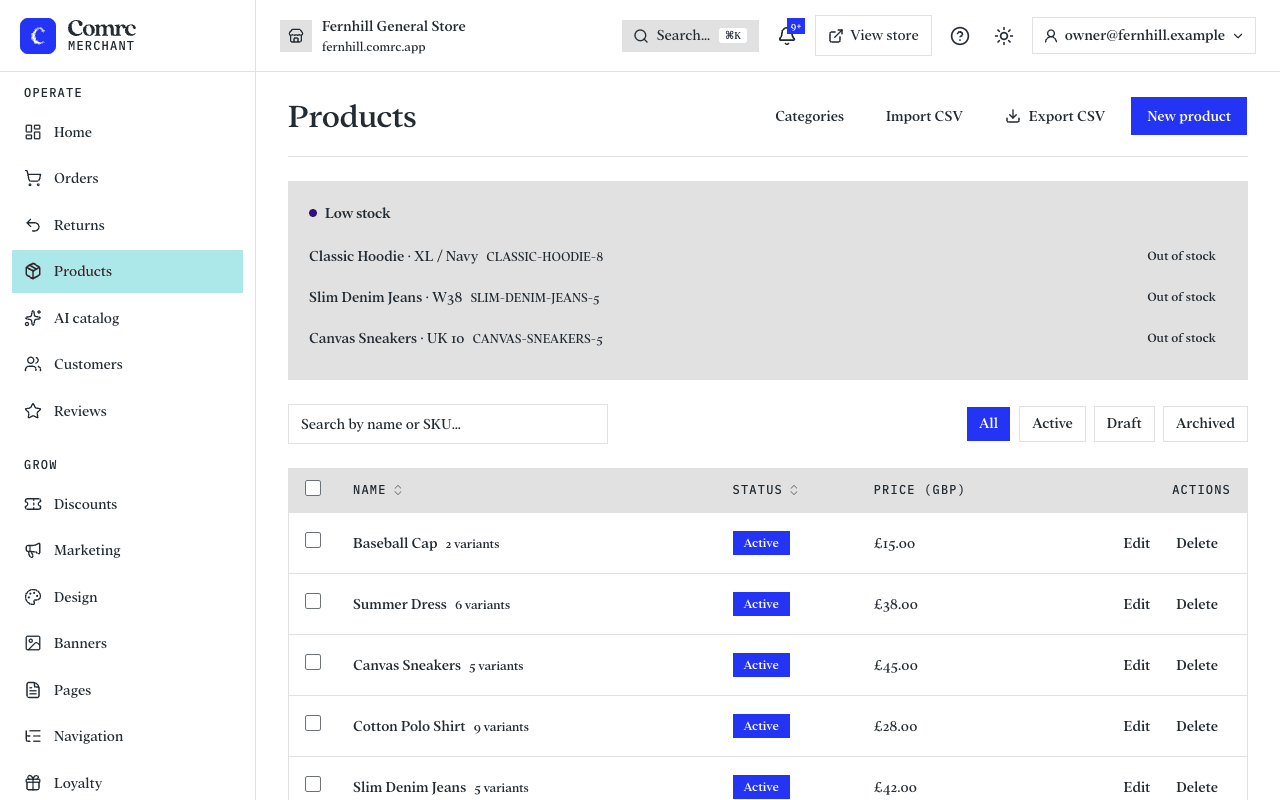Screen dimensions: 1280x800
Task: Click the Active badge of Cotton Polo Shirt
Action: click(x=761, y=726)
